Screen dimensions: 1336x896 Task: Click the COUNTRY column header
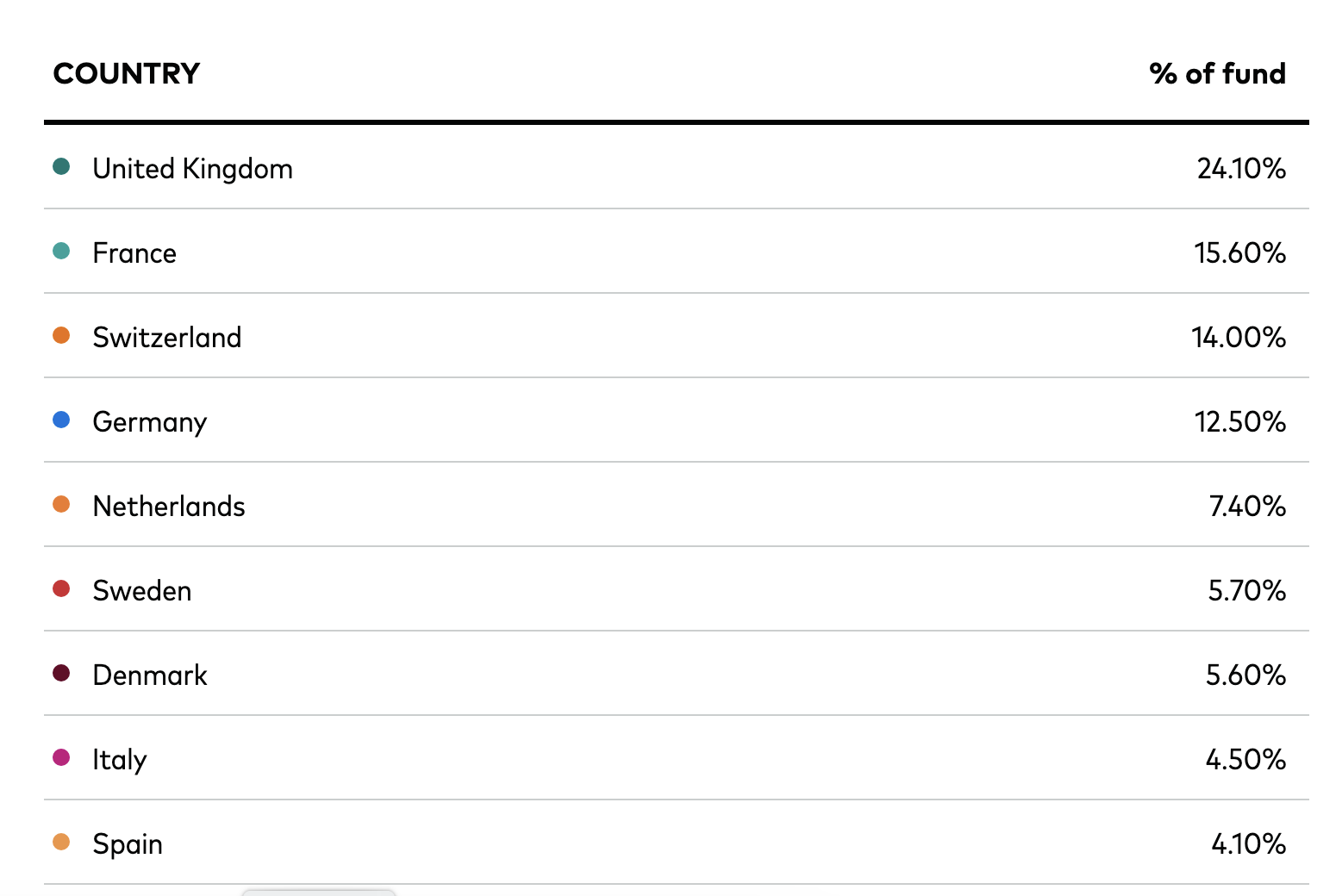[x=127, y=74]
